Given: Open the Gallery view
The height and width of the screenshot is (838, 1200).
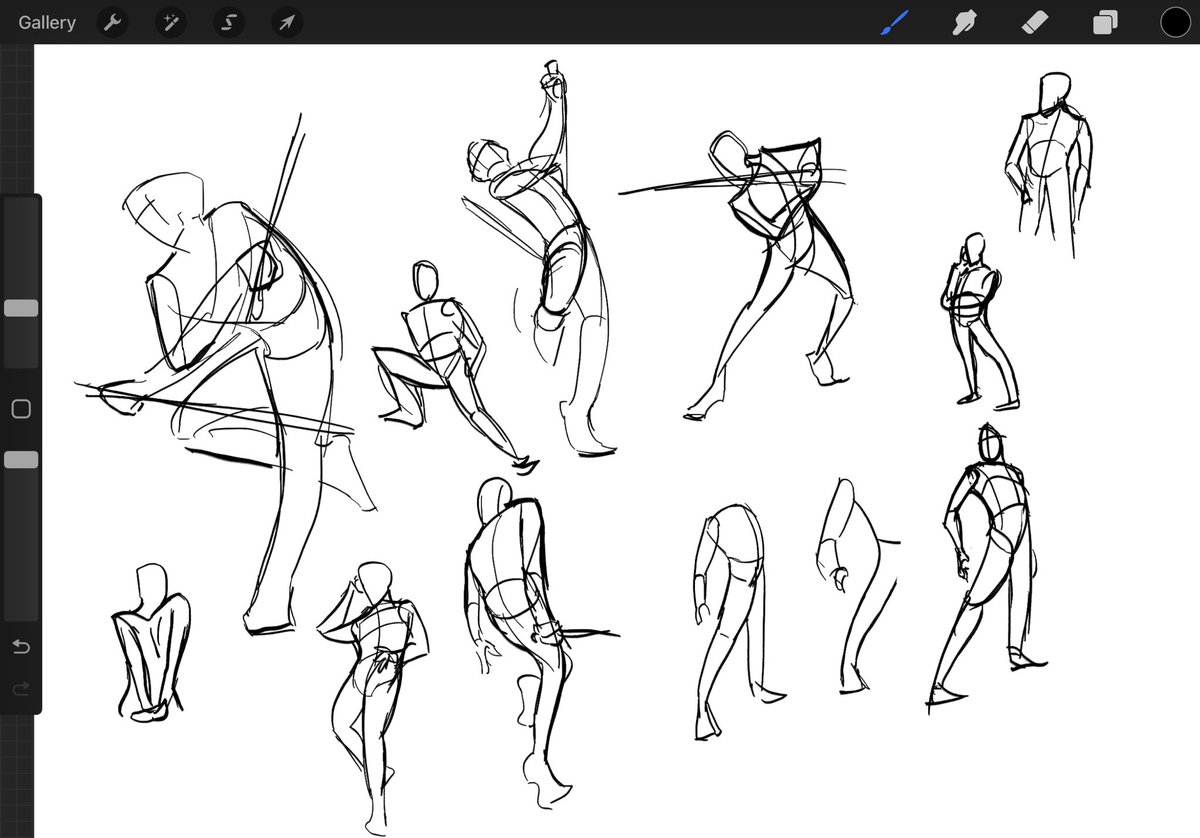Looking at the screenshot, I should [x=47, y=22].
